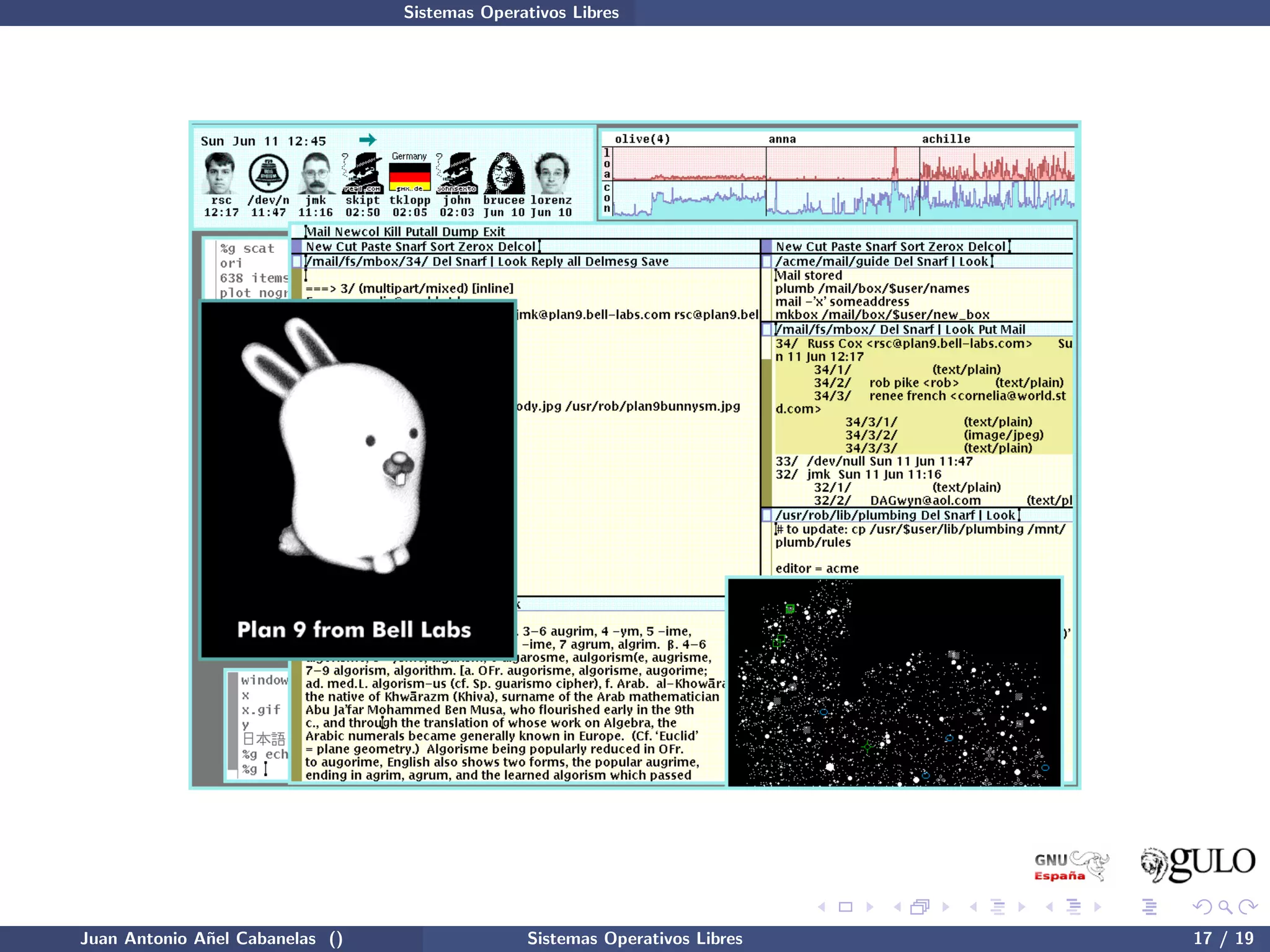Click Put in the /mail/fs/mbox/ tag
This screenshot has width=1270, height=952.
tap(987, 330)
